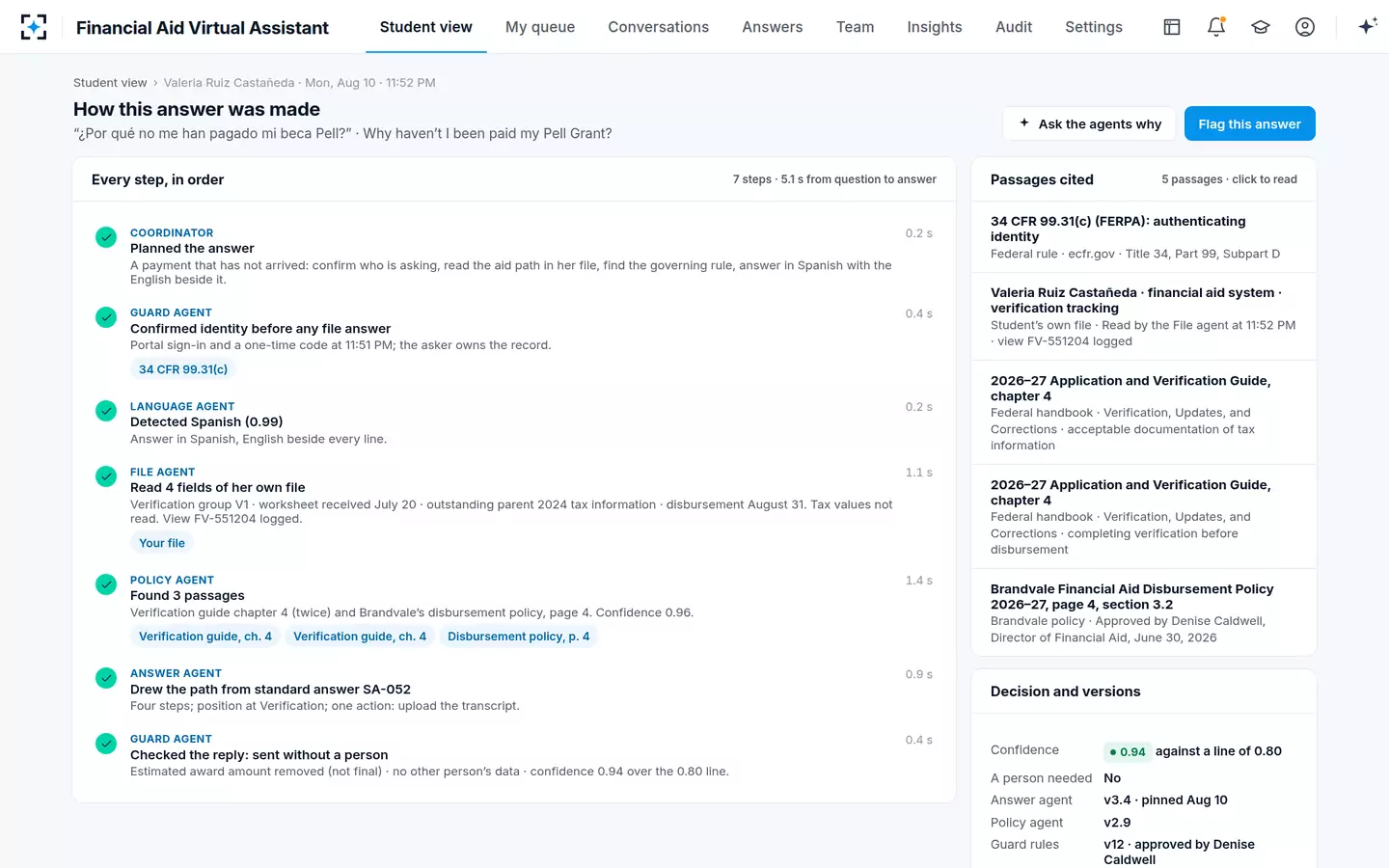Click 'v12 · approved by Denise Caldwell' value
1389x868 pixels.
tap(1179, 852)
